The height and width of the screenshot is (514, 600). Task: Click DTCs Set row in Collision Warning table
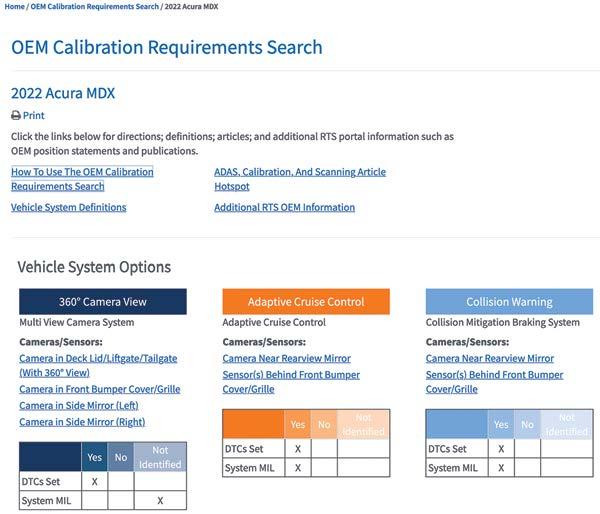(x=509, y=449)
